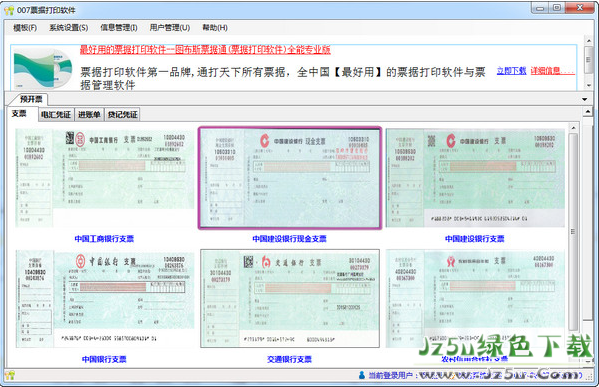Click the banner scroll down arrow
Screen dimensions: 599x387
(588, 85)
